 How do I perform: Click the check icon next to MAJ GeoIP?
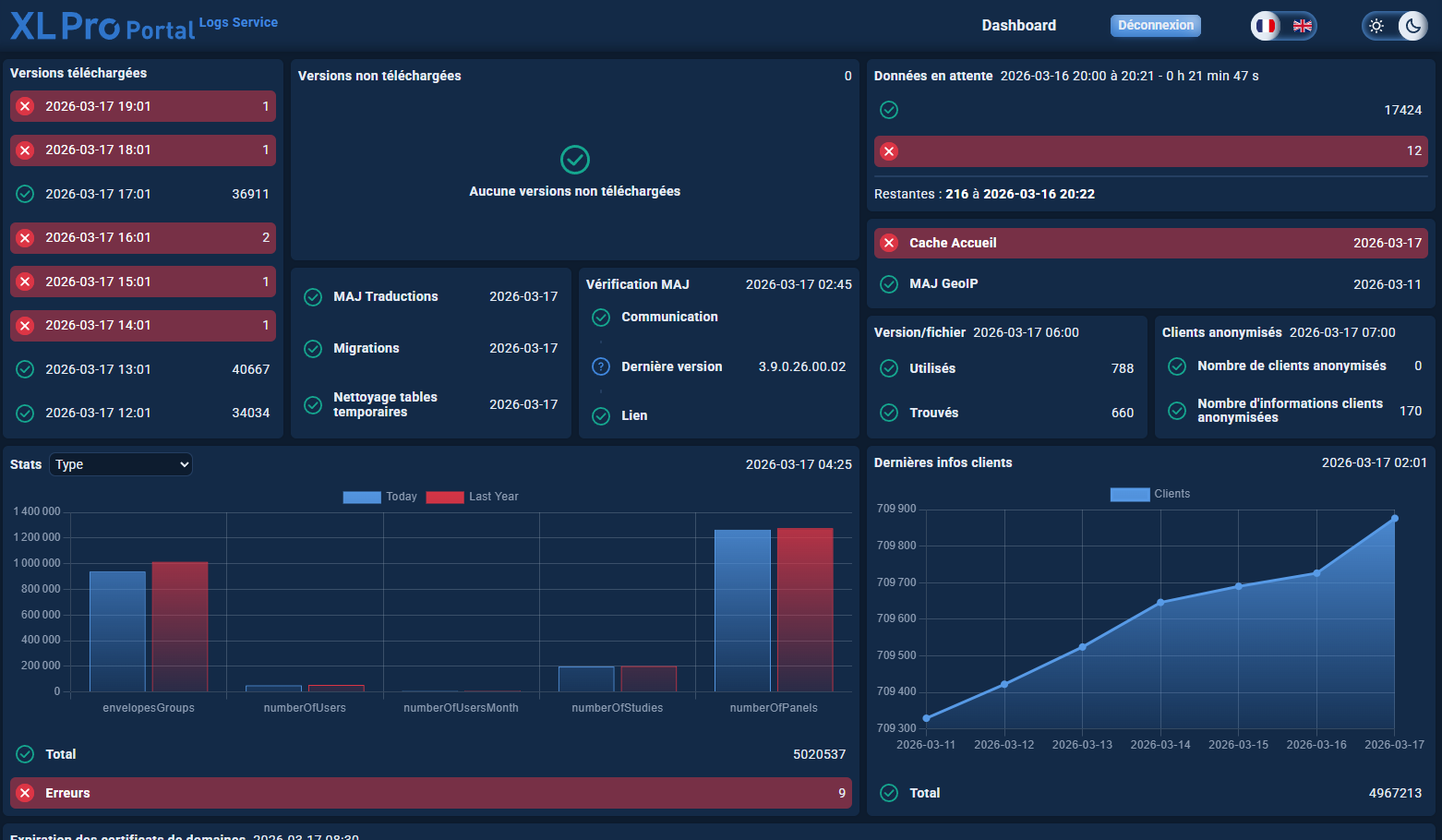[889, 284]
